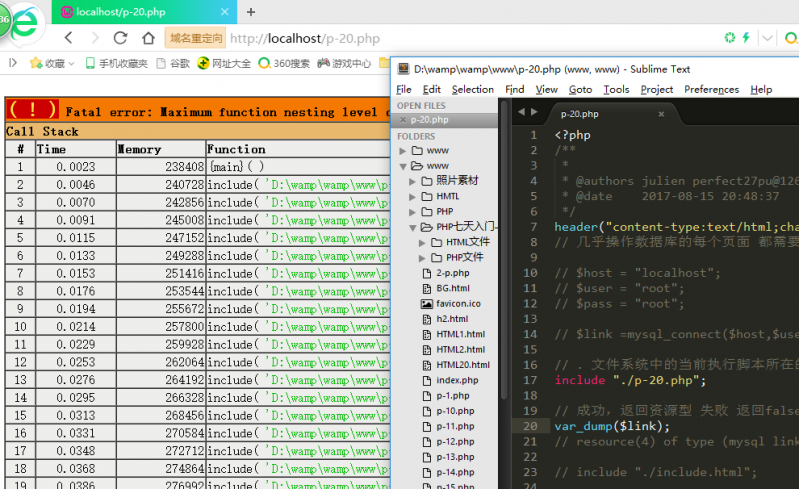Expand the 照片素材 folder

tap(412, 181)
